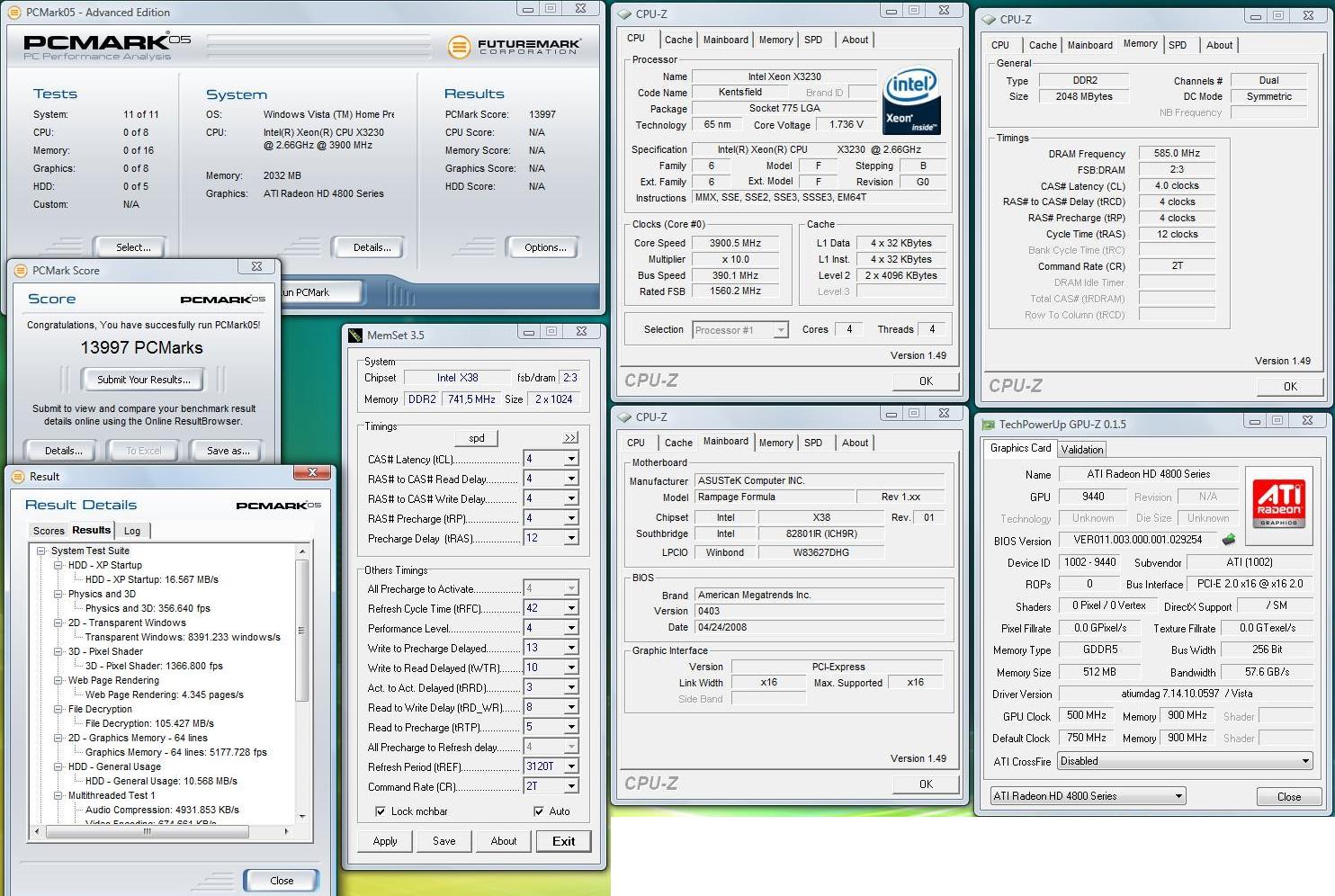
Task: Click the TechPowerUp GPU-Z title bar icon
Action: (989, 424)
